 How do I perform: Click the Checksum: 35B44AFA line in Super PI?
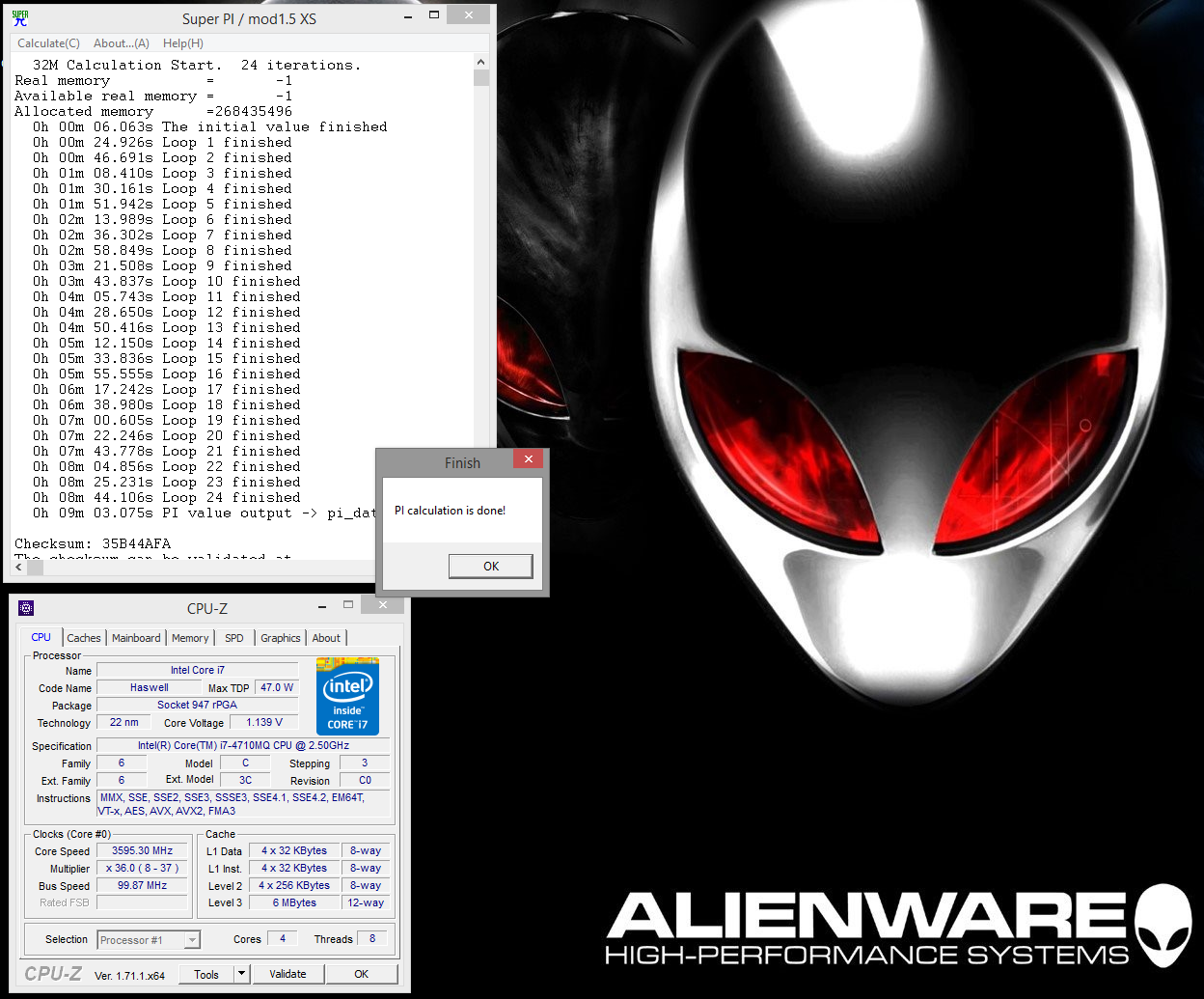93,544
